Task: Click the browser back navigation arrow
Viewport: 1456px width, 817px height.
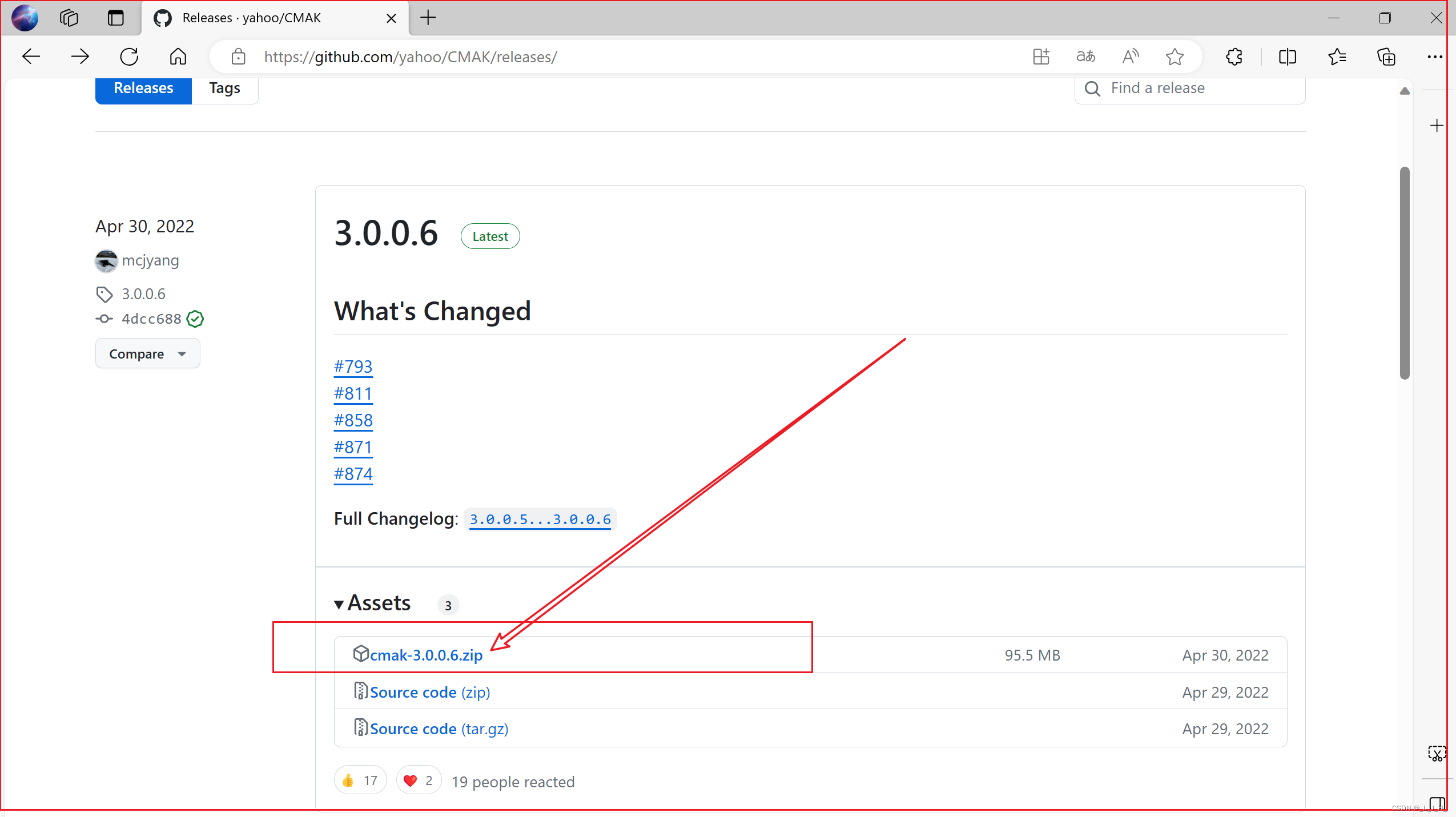Action: 31,56
